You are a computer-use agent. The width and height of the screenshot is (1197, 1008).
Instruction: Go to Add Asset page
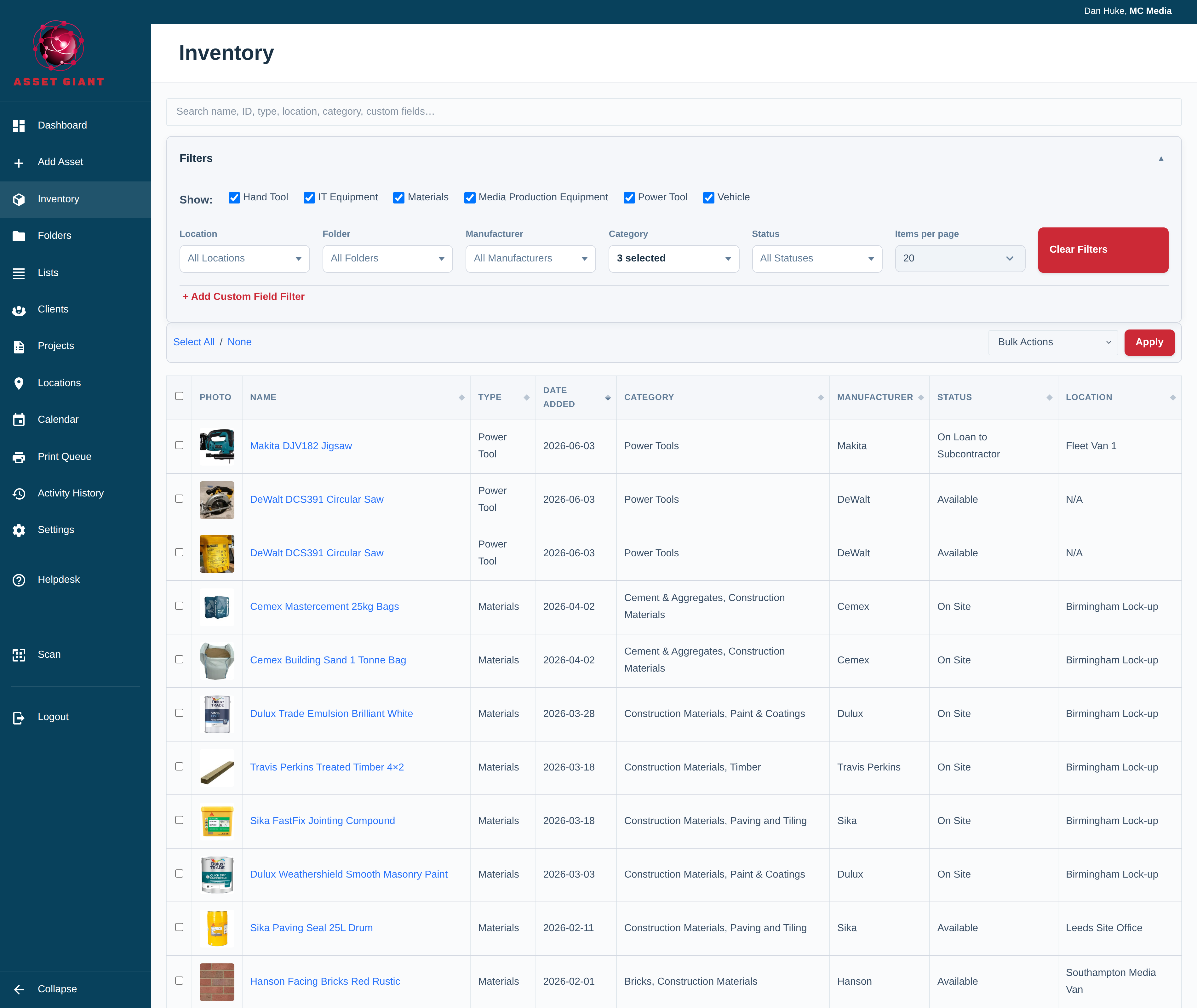pyautogui.click(x=75, y=162)
